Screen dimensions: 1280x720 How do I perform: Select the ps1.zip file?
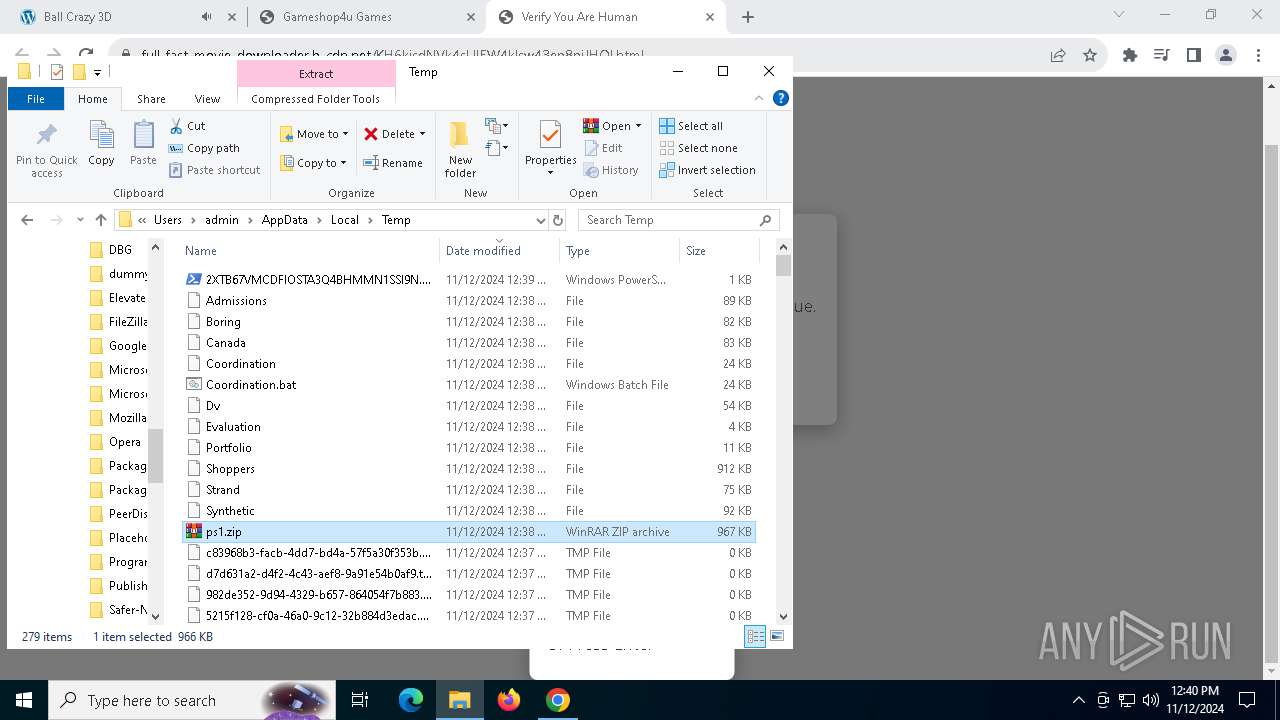coord(468,532)
